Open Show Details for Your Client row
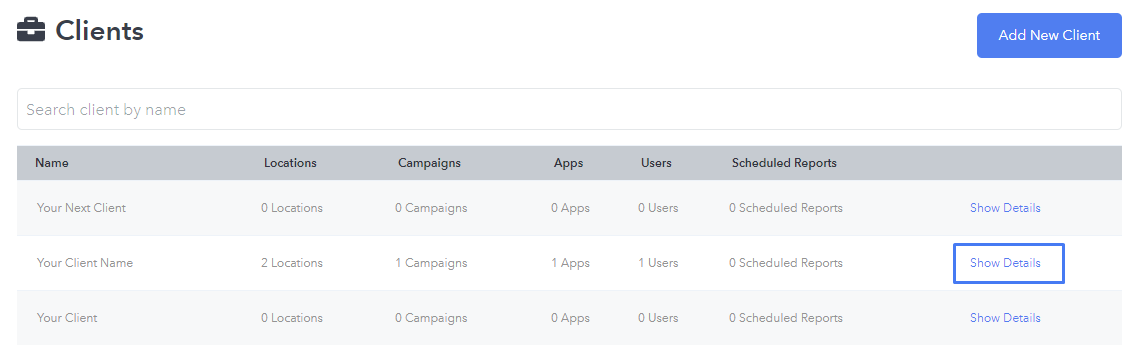Screen dimensions: 1134x363 pyautogui.click(x=1005, y=318)
